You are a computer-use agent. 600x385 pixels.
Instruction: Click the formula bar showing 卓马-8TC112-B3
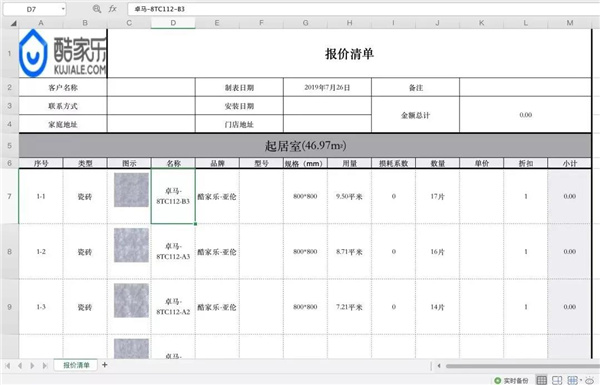click(364, 9)
